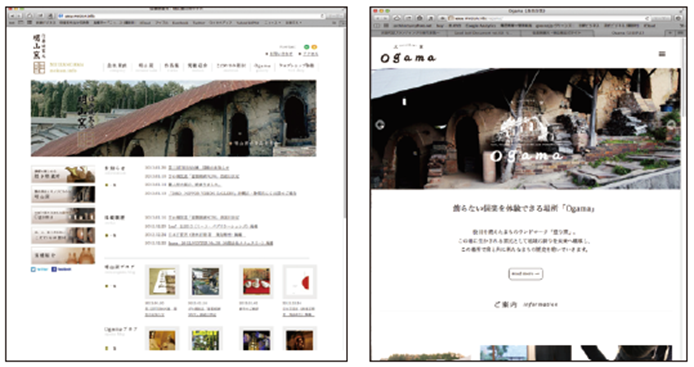Open the Ogama item in site navigation bar
The width and height of the screenshot is (694, 367).
pyautogui.click(x=262, y=67)
